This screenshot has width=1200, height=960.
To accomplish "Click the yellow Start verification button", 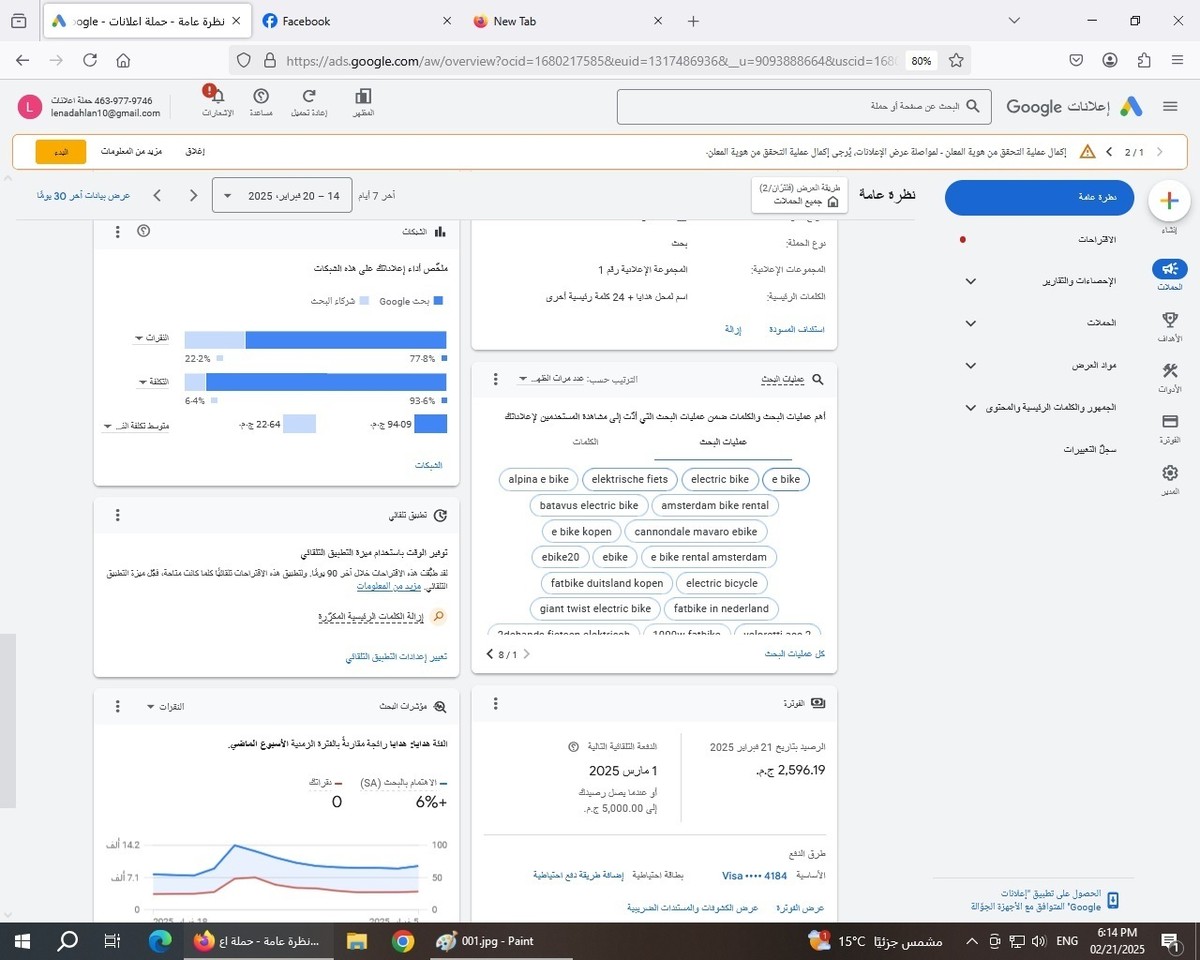I will pyautogui.click(x=60, y=152).
